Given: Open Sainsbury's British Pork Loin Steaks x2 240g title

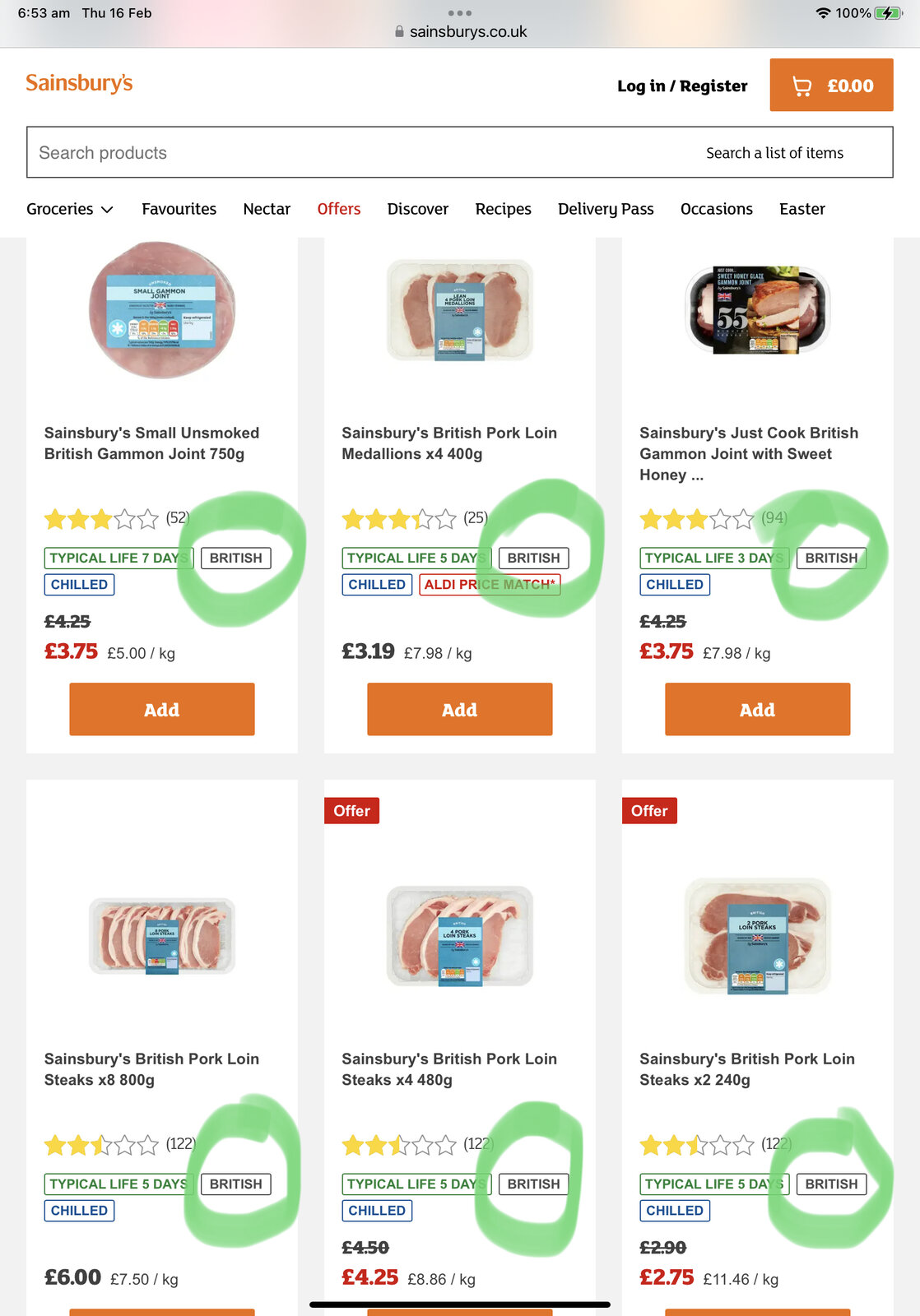Looking at the screenshot, I should [746, 1069].
